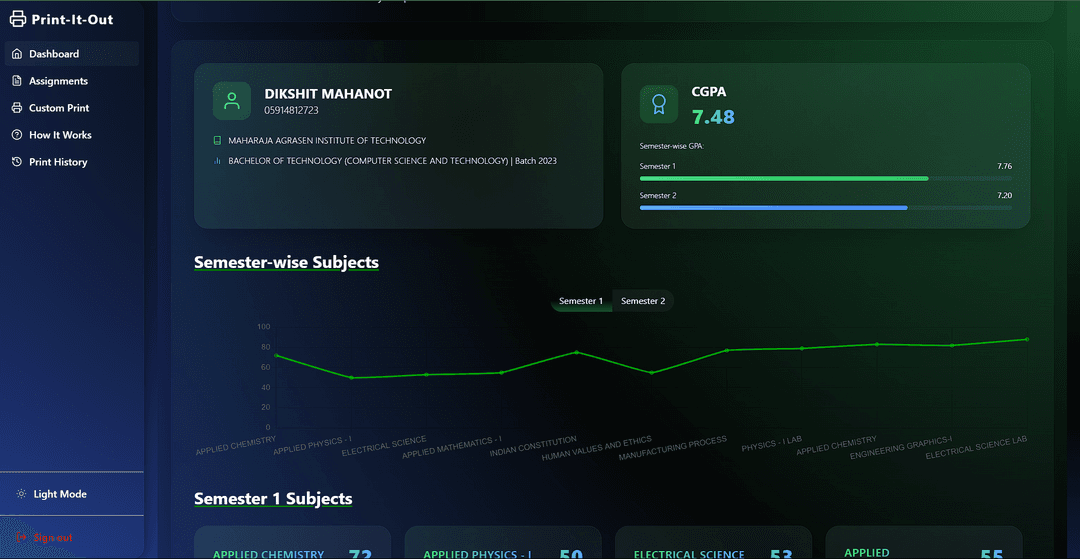This screenshot has width=1080, height=559.
Task: Click the Dashboard home icon
Action: point(17,54)
